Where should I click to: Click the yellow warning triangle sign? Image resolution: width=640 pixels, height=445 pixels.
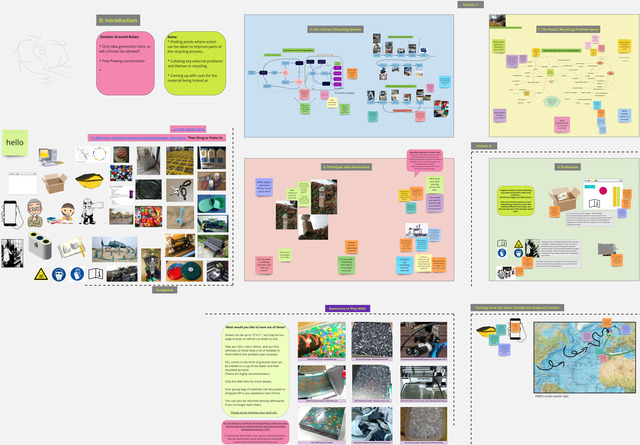click(x=41, y=273)
